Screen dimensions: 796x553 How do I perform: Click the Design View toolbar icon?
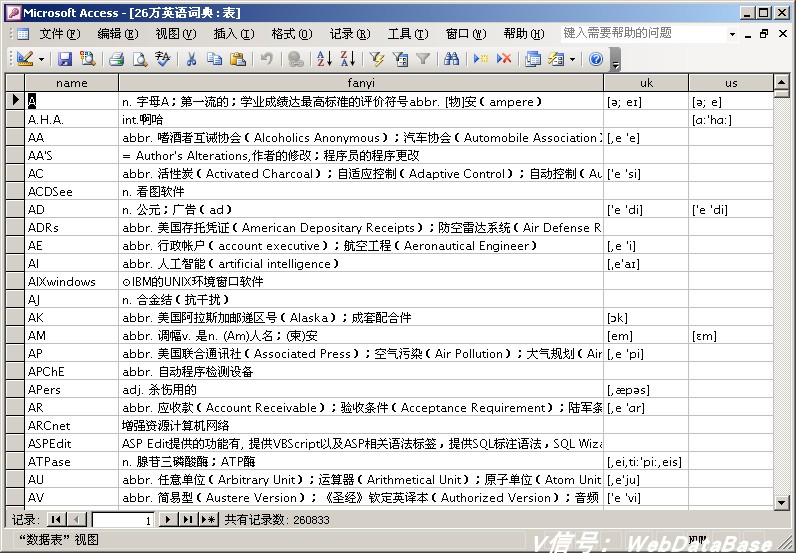click(24, 59)
